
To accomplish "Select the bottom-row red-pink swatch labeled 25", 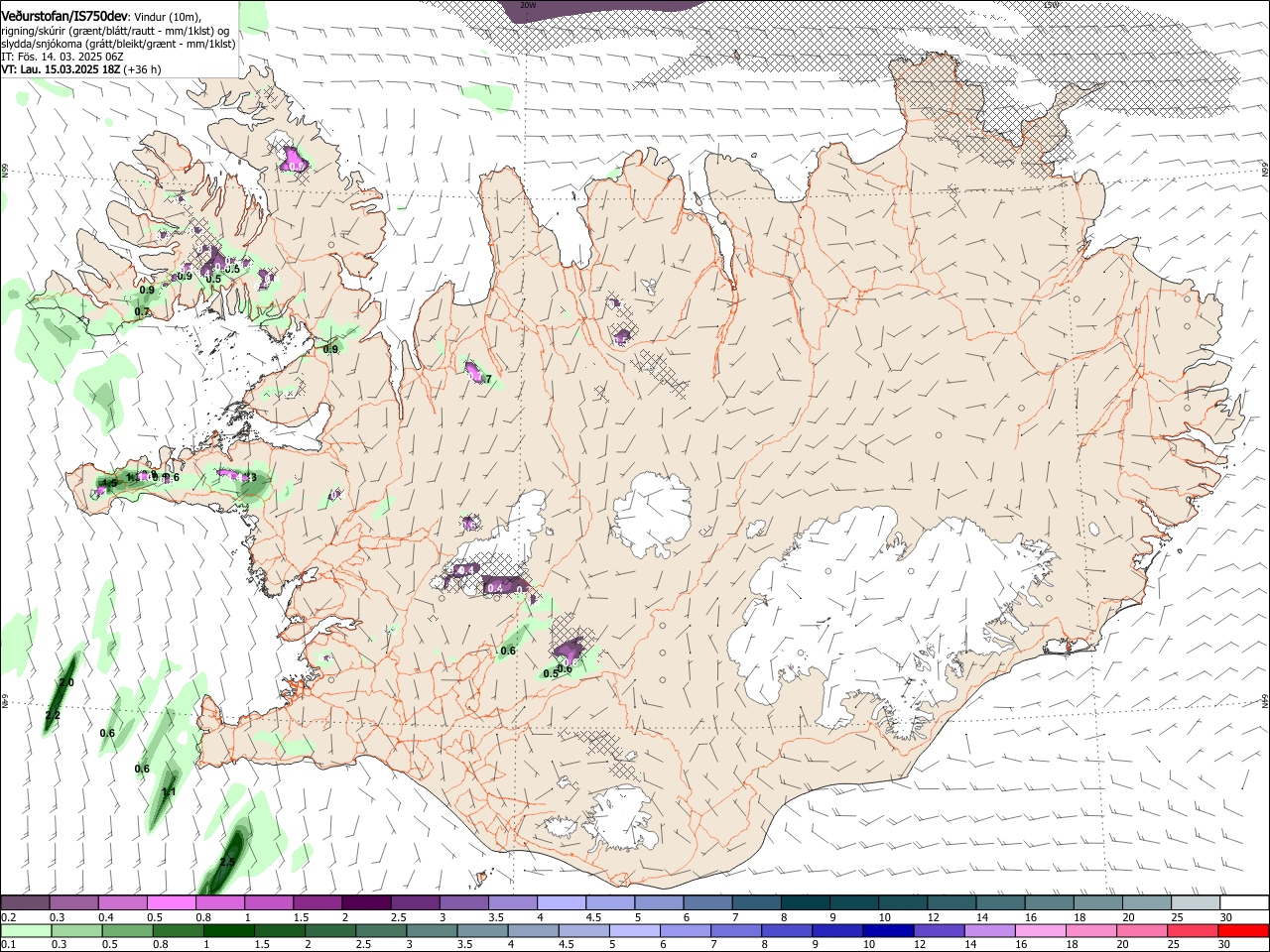I will [1195, 931].
